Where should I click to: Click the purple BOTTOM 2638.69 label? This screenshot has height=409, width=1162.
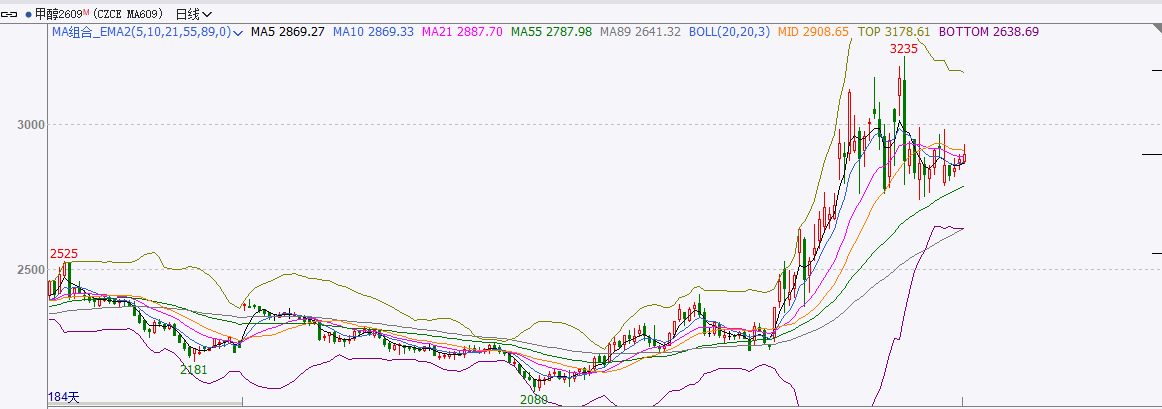pos(988,32)
